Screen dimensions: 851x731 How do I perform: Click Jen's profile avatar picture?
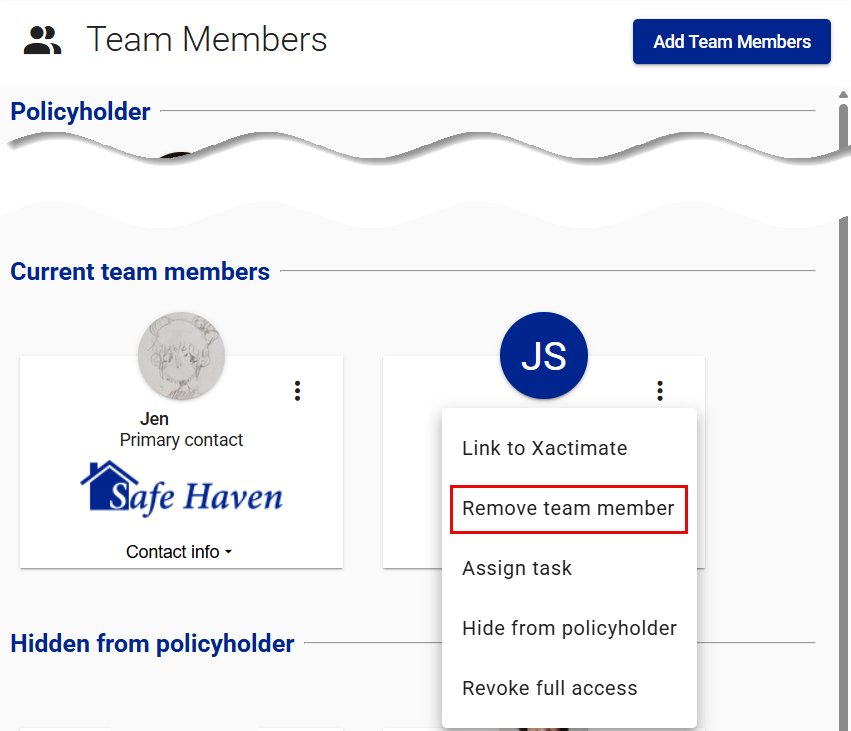[x=181, y=355]
